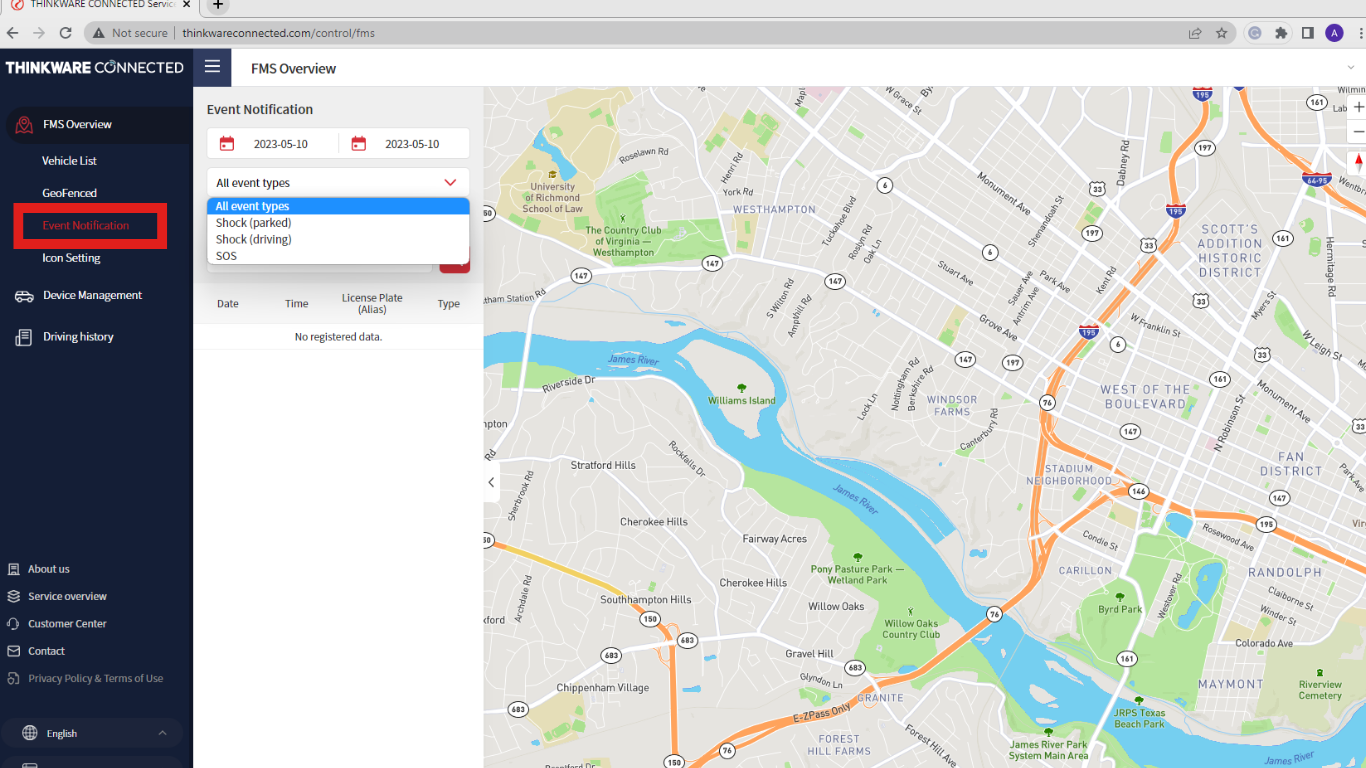The width and height of the screenshot is (1366, 768).
Task: Click the FMS Overview map pin icon
Action: coord(24,125)
